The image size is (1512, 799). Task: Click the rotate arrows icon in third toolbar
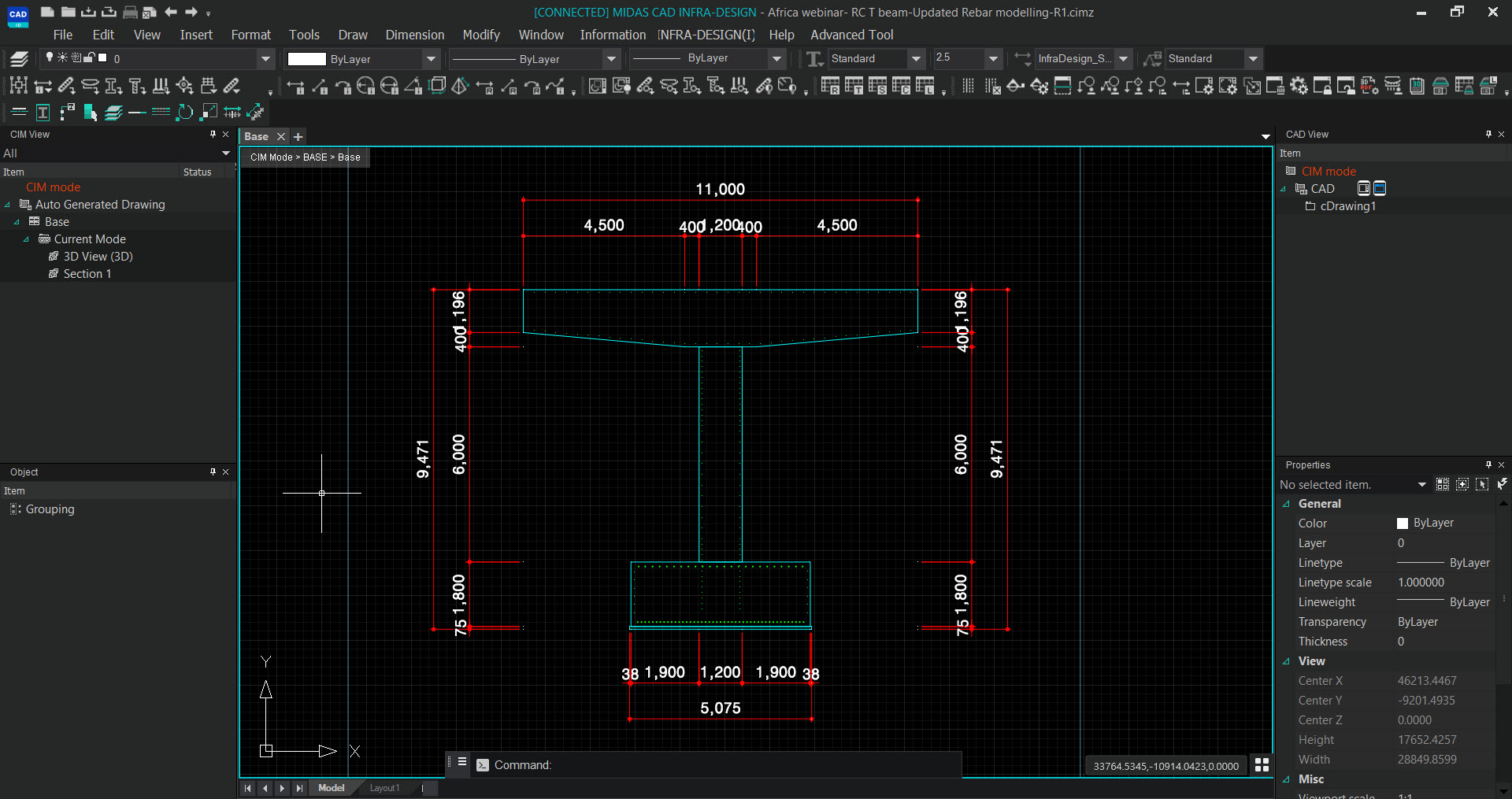184,113
